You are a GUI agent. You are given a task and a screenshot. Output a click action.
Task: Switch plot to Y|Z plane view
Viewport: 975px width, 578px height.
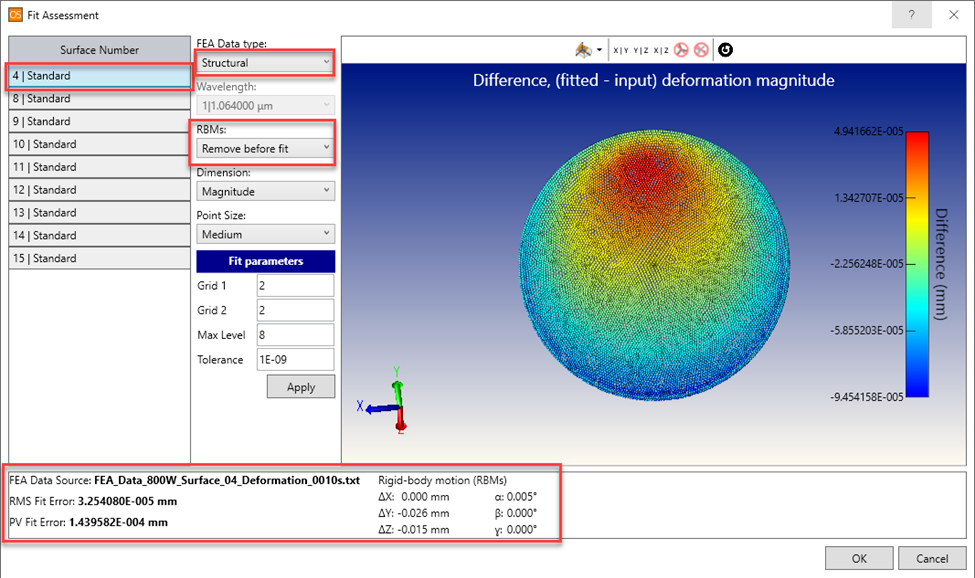point(641,50)
